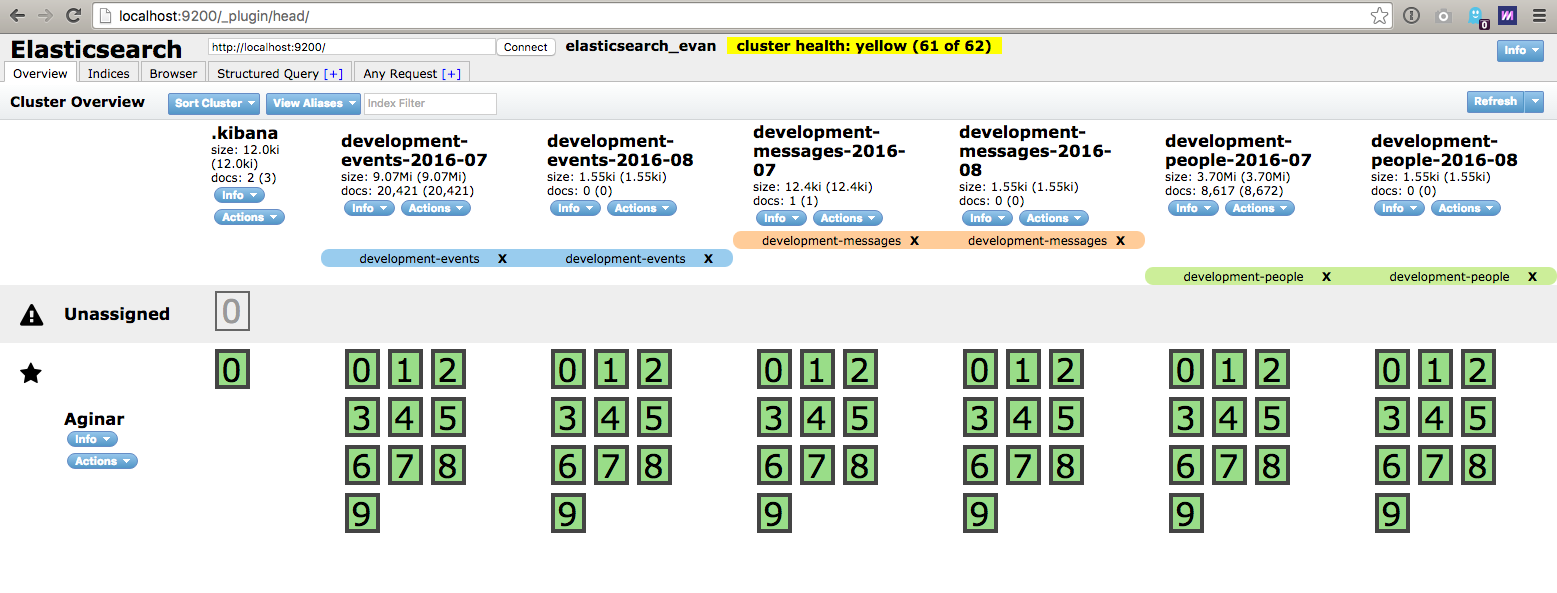Image resolution: width=1557 pixels, height=593 pixels.
Task: Switch to the Browser tab
Action: tap(174, 73)
